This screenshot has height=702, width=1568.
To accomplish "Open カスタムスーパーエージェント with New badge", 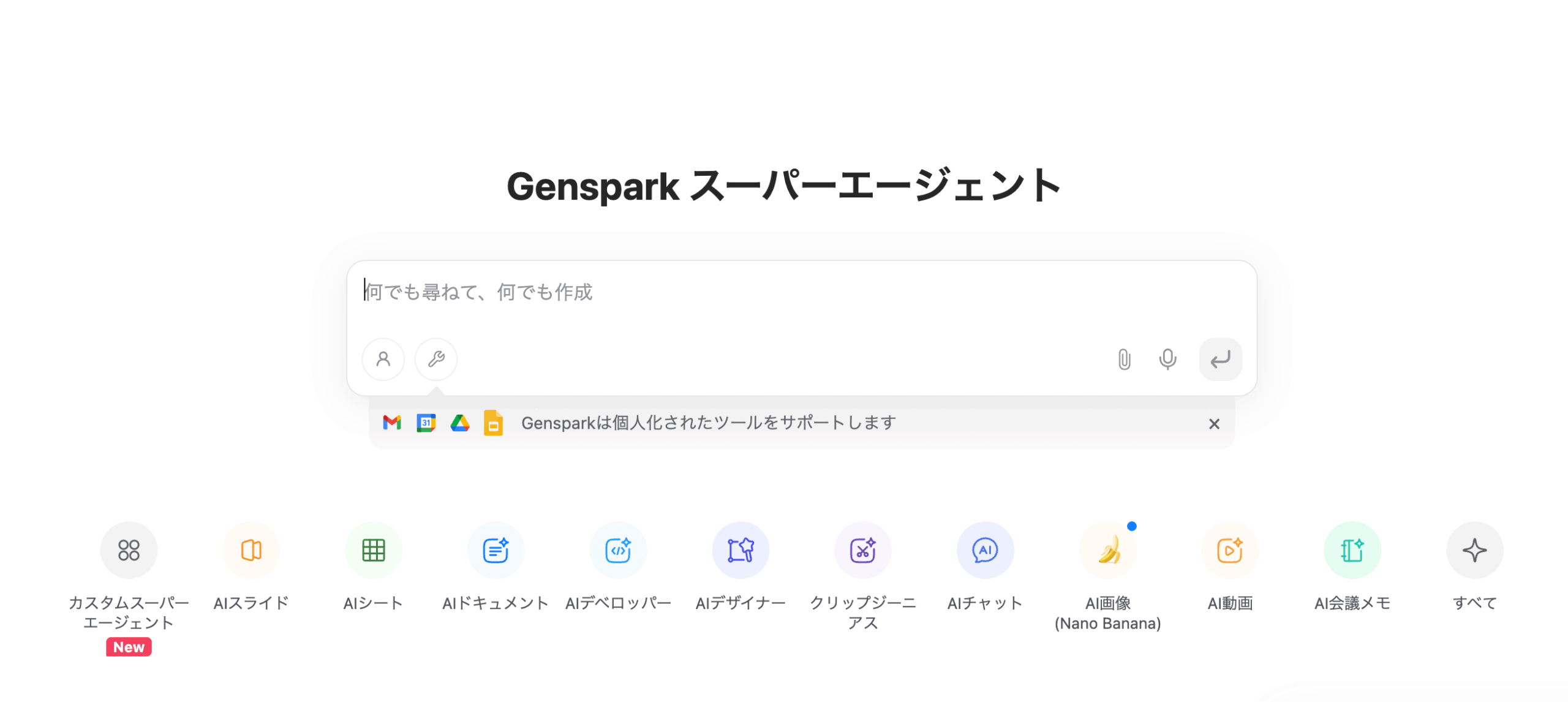I will [x=128, y=550].
